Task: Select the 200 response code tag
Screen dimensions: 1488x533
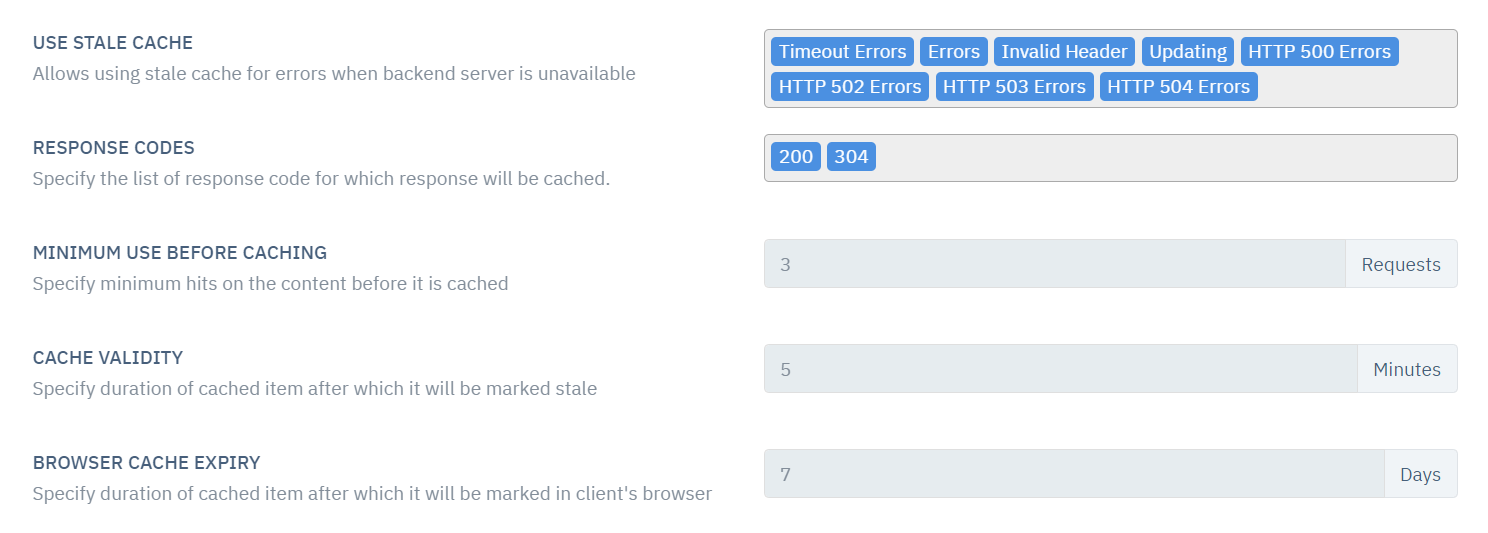Action: tap(796, 157)
